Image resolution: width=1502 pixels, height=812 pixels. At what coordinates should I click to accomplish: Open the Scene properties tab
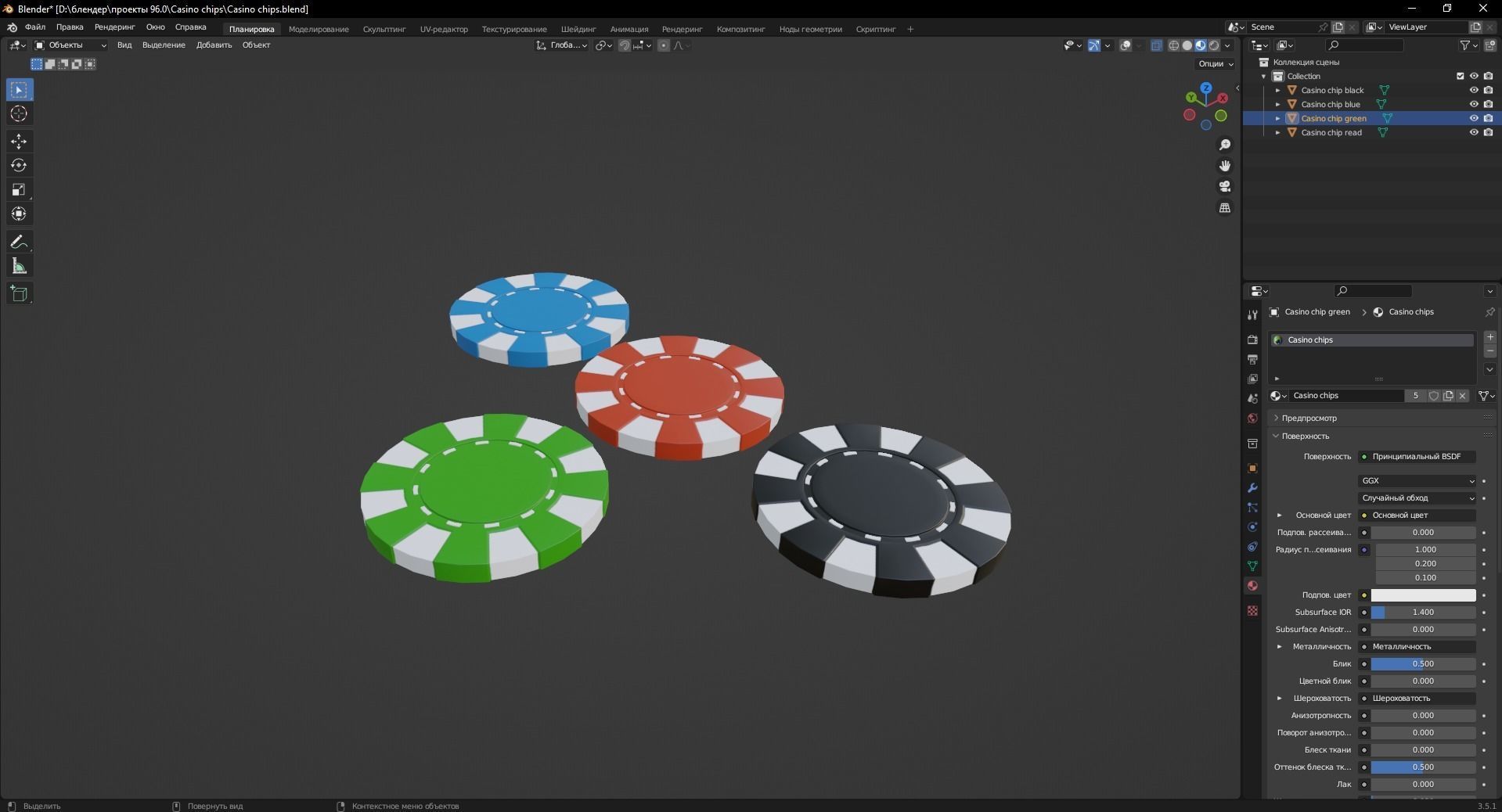(x=1252, y=398)
